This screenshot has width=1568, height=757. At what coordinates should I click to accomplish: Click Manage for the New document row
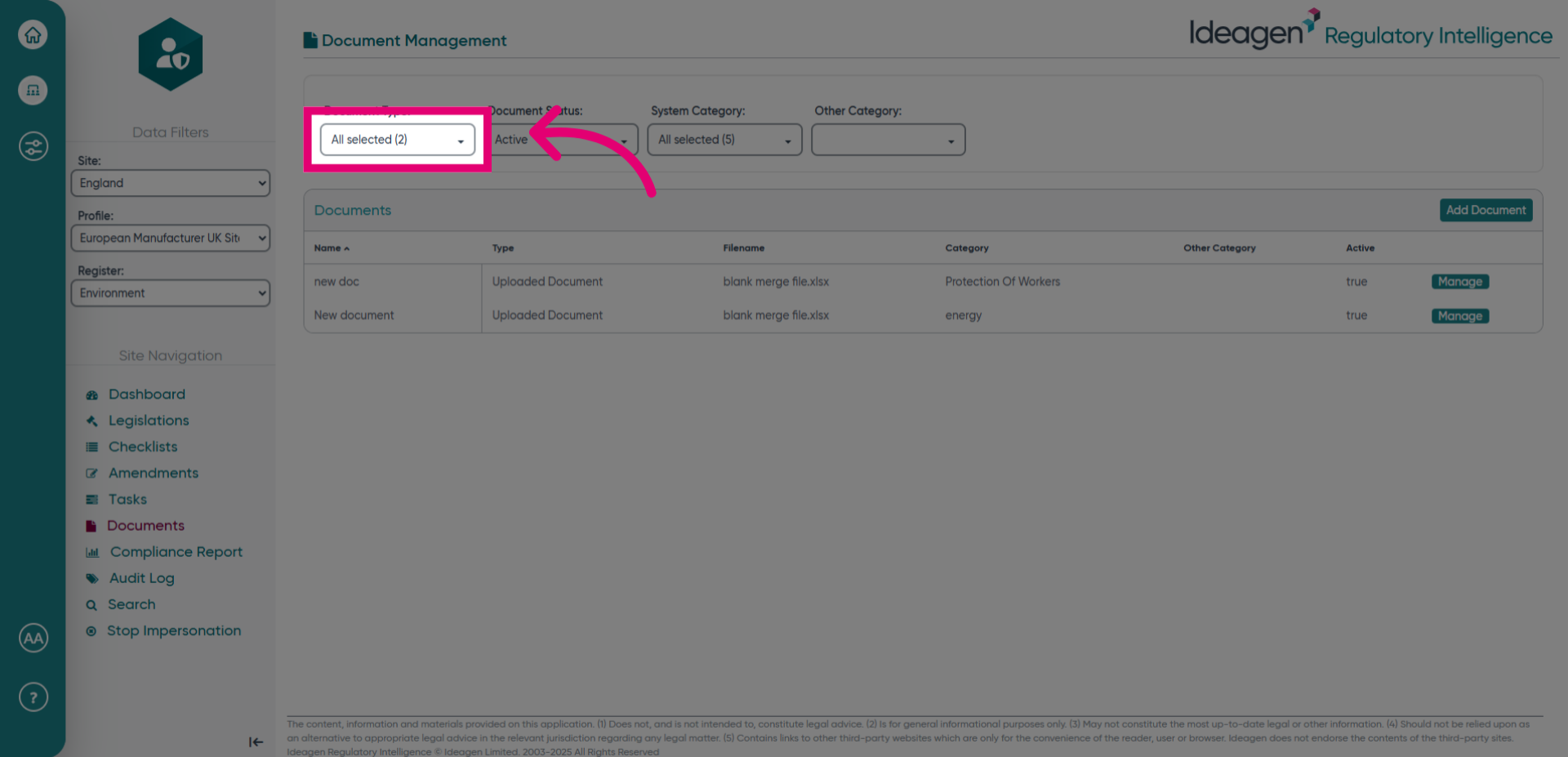pos(1460,316)
